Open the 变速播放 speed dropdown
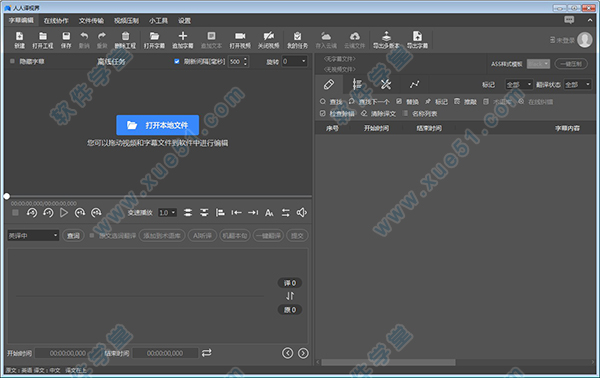This screenshot has width=600, height=378. pos(167,213)
